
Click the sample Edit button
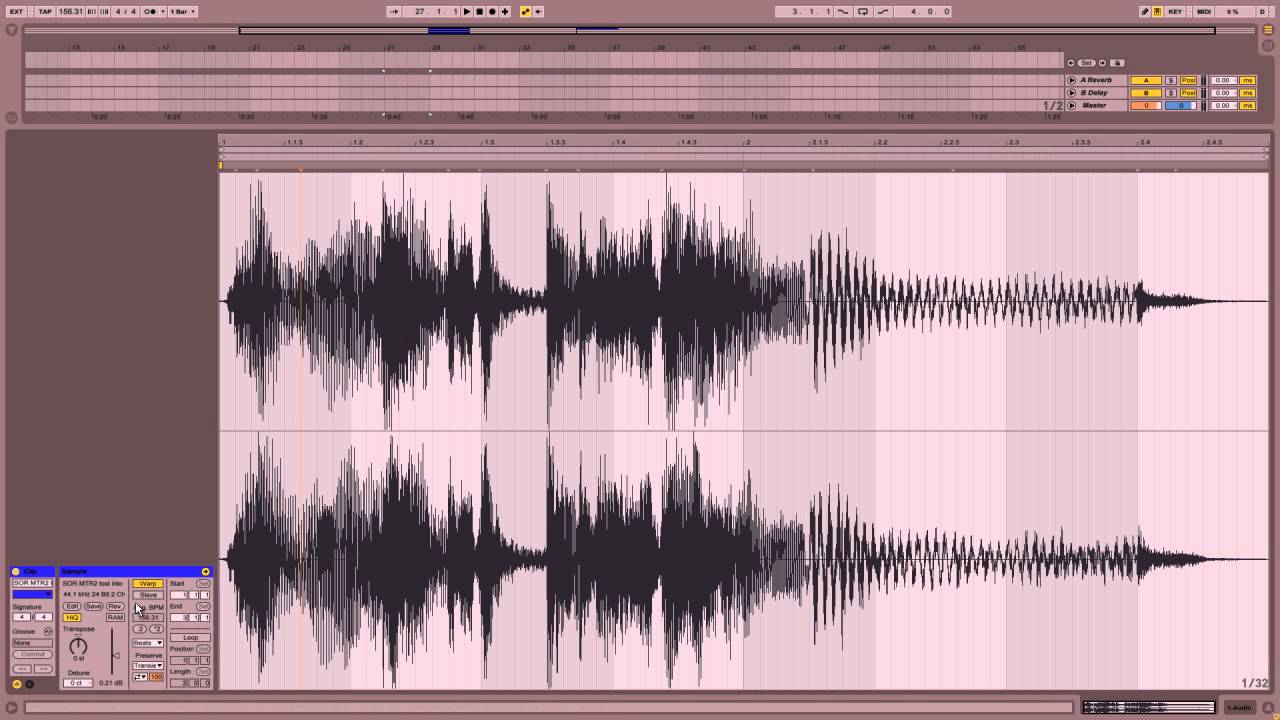[x=72, y=607]
